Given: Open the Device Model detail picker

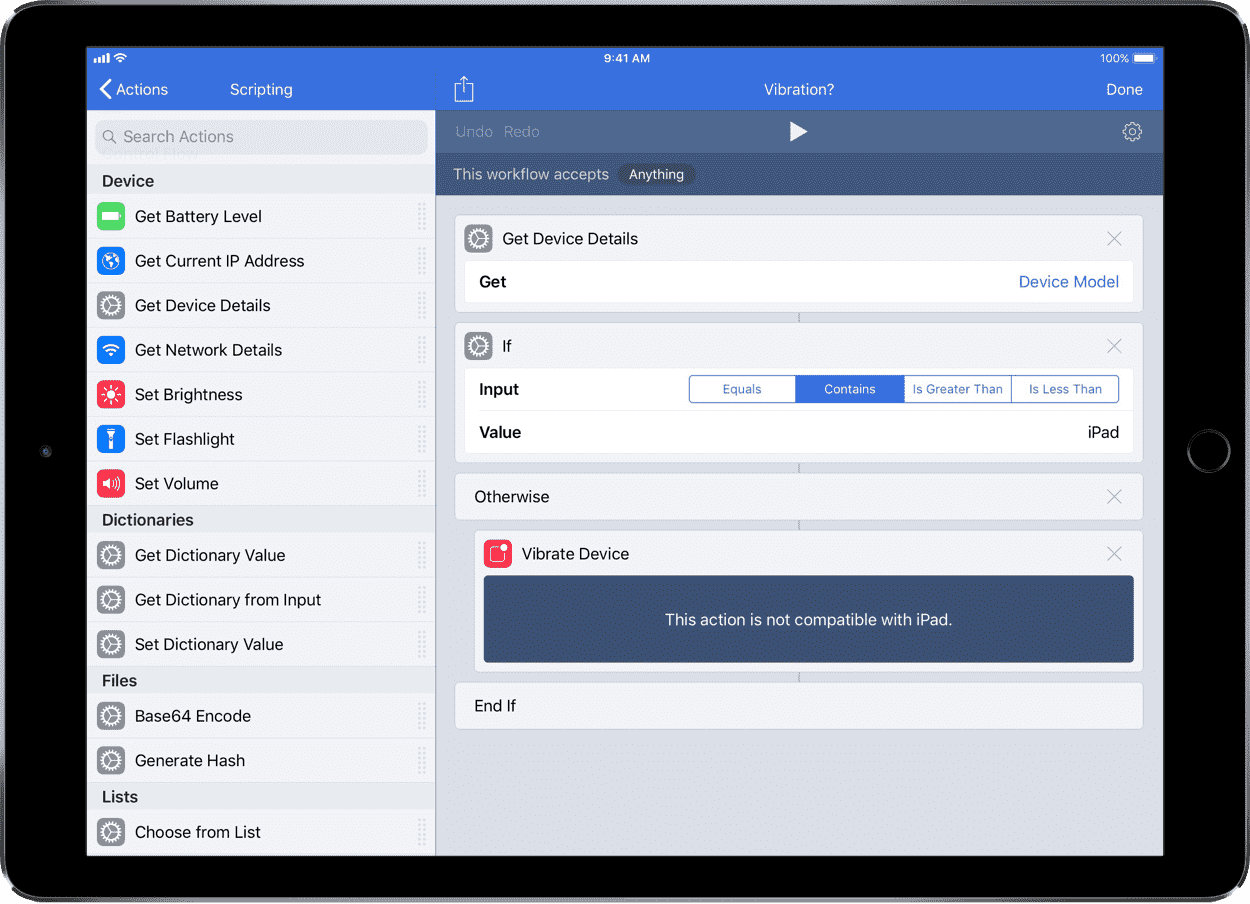Looking at the screenshot, I should pos(1068,282).
